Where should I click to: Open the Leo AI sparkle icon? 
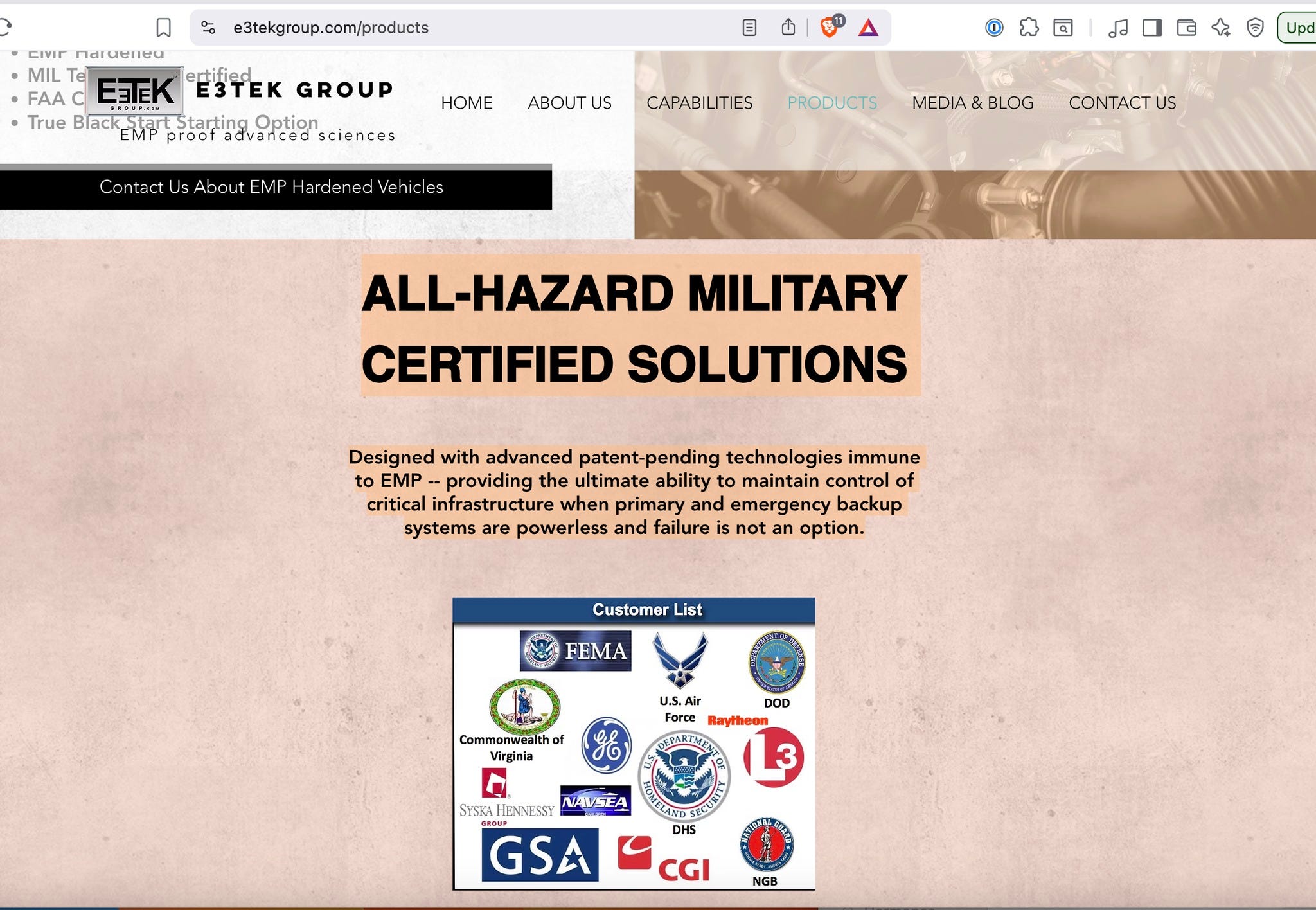click(1220, 28)
